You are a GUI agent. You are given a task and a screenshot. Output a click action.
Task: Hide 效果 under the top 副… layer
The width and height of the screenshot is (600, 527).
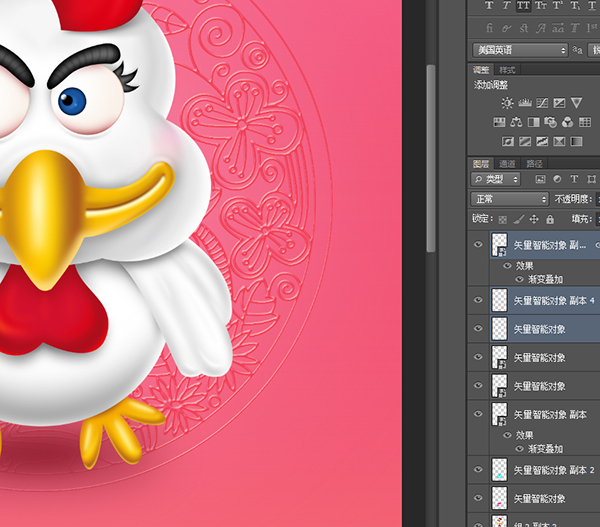(x=507, y=265)
